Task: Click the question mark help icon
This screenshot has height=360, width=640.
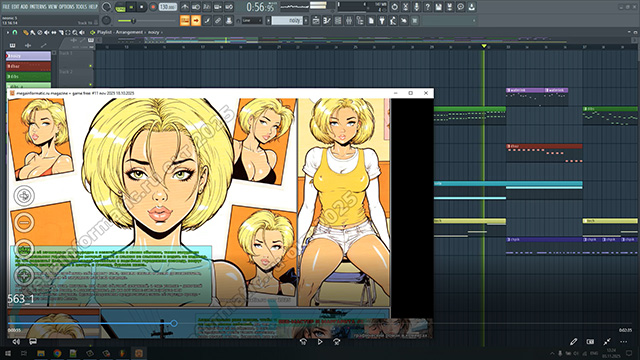Action: tap(427, 7)
